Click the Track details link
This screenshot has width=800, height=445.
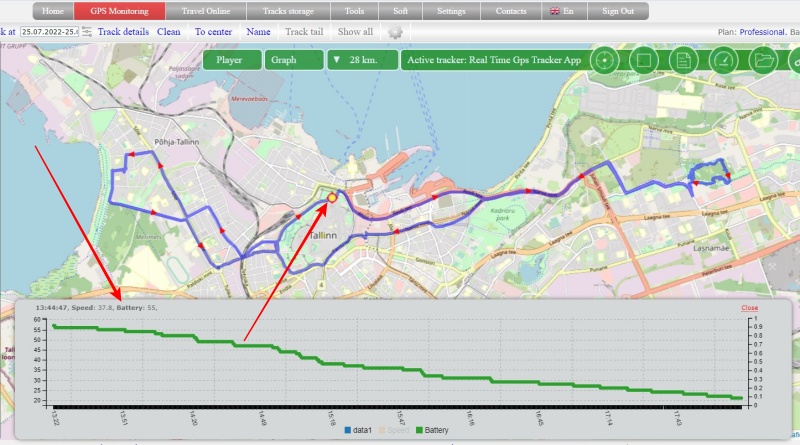pos(123,32)
